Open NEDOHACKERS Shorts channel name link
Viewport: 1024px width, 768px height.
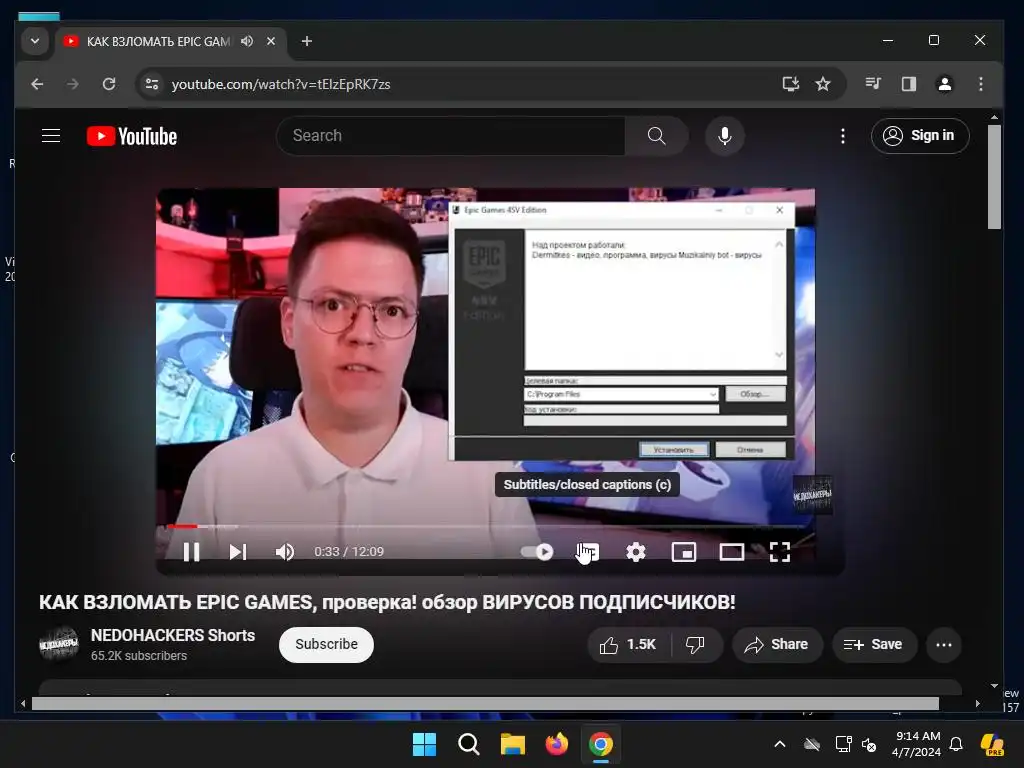(x=172, y=635)
